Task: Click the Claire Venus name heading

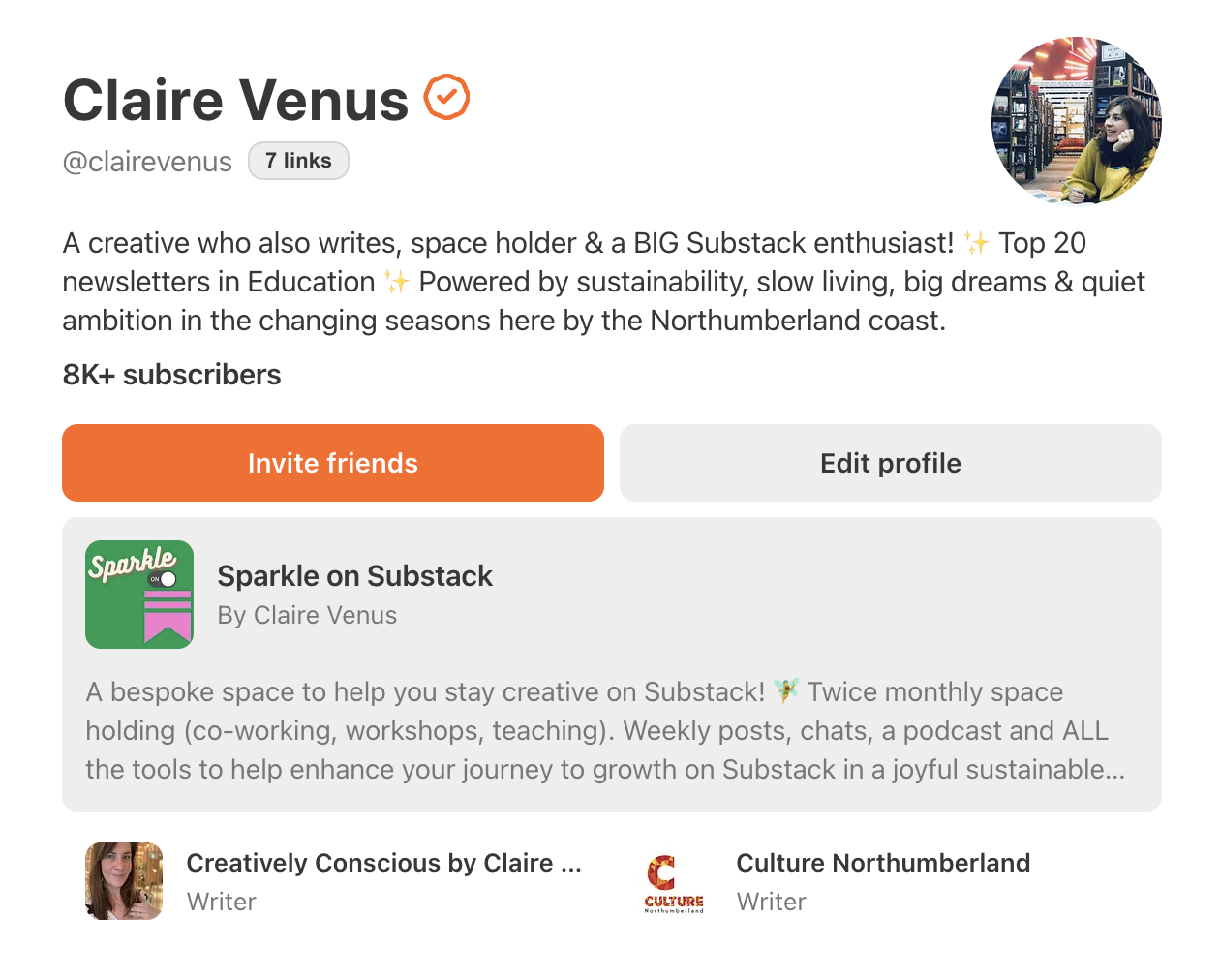Action: pos(236,100)
